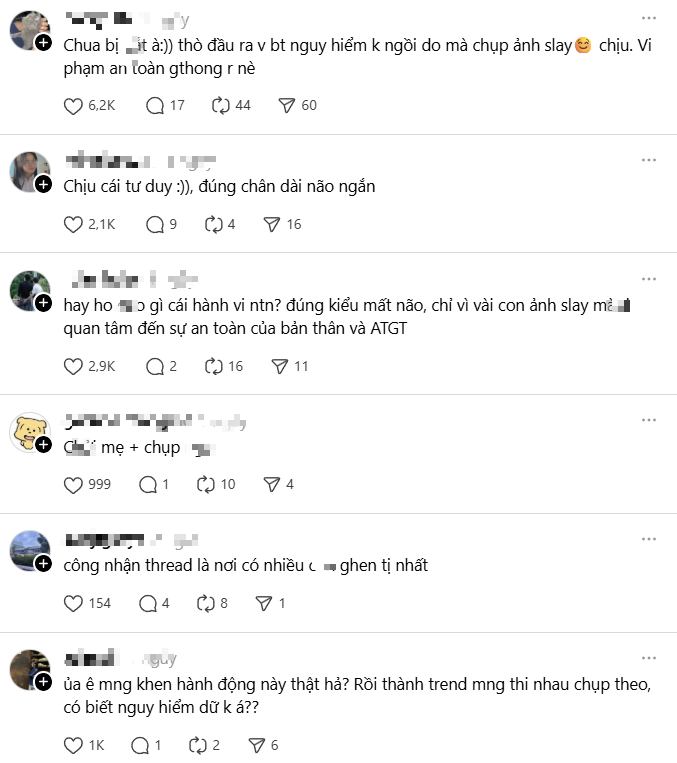
Task: Open more options for 'Chịu cái tư duy' comment
Action: tap(649, 160)
